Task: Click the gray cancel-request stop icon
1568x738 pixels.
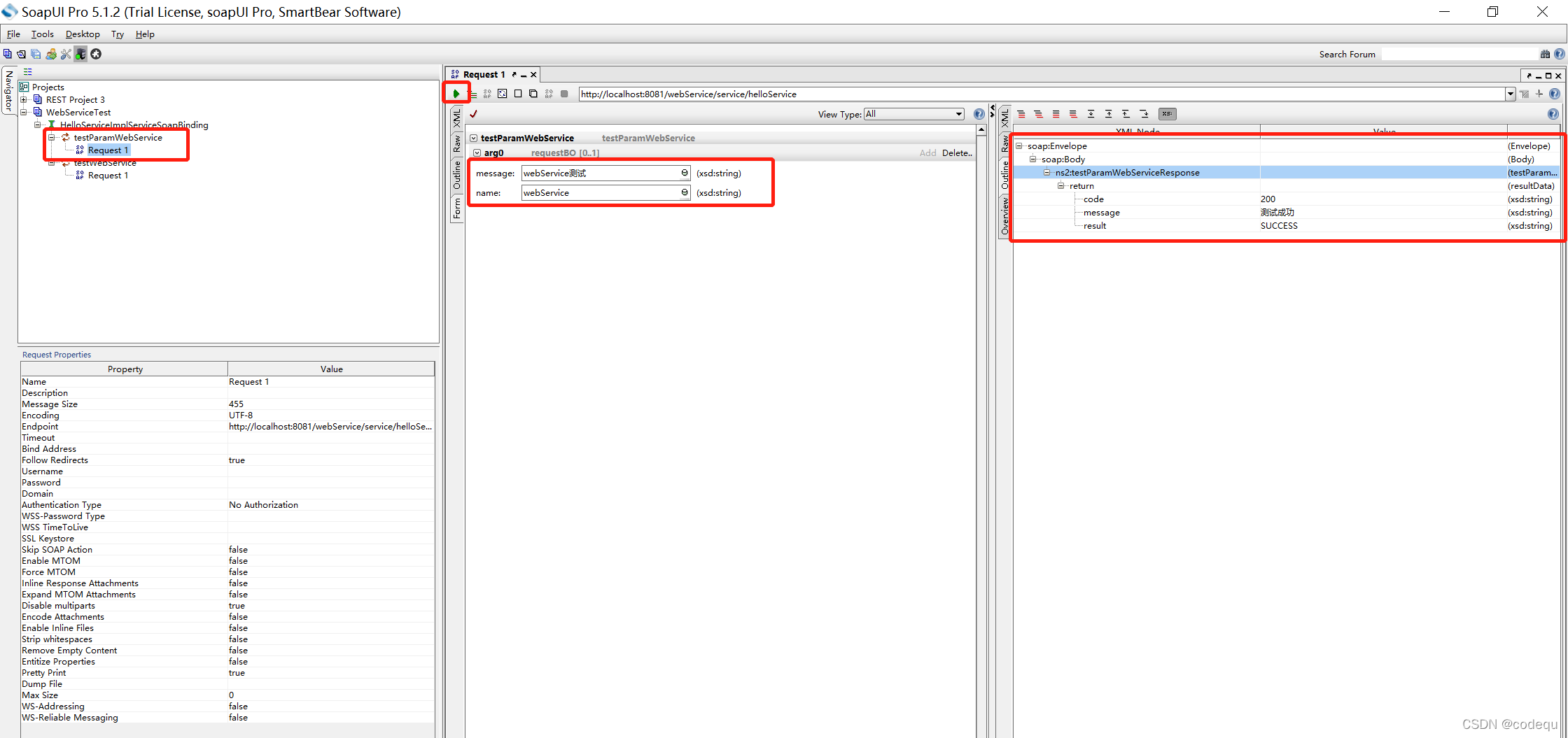Action: 564,94
